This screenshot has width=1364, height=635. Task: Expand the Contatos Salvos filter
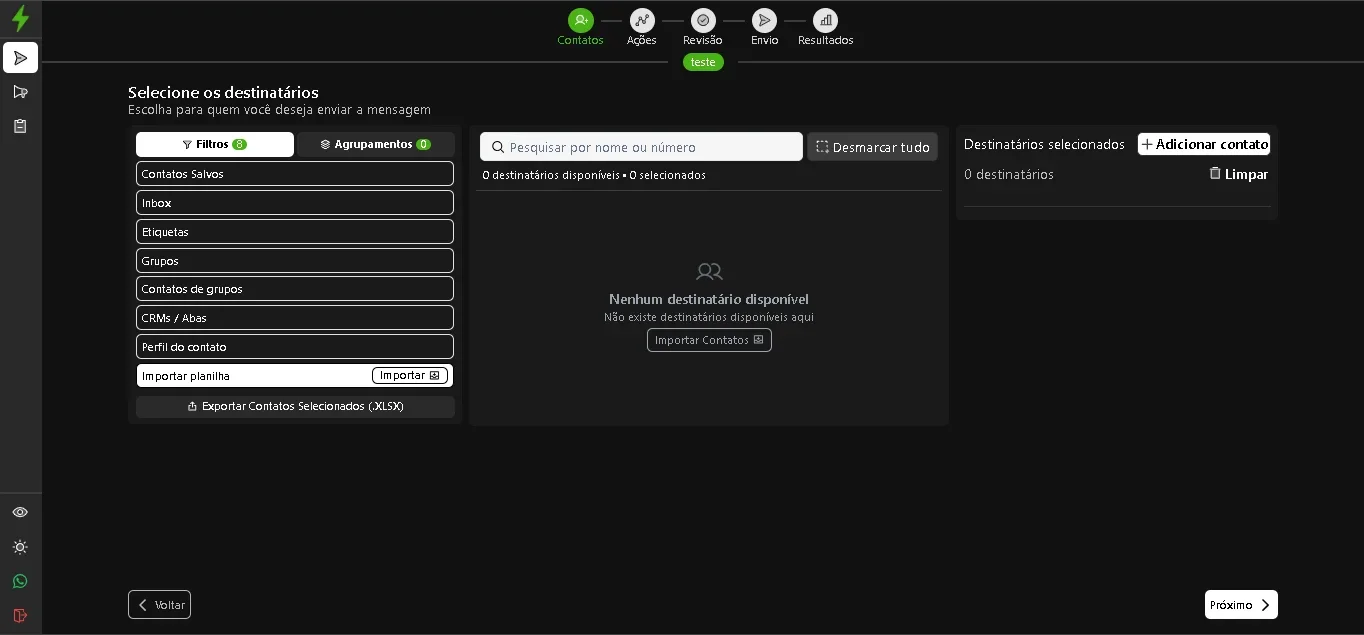[x=295, y=174]
